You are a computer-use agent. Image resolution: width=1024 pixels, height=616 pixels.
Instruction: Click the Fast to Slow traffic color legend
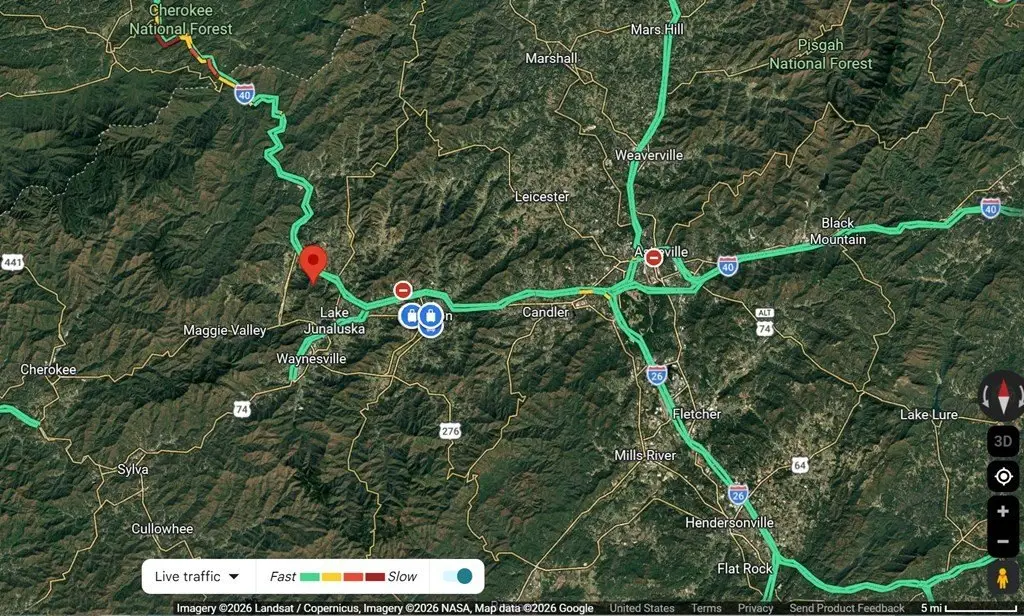coord(343,577)
